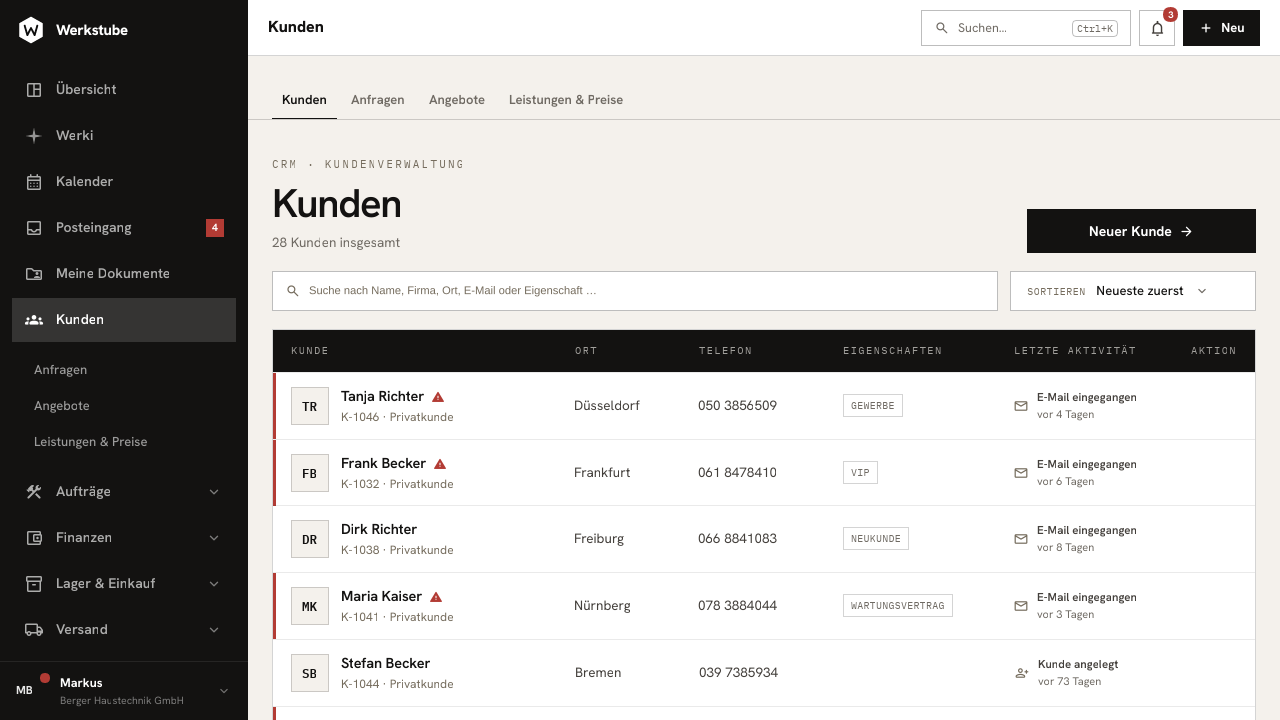Screen dimensions: 1280x720
Task: Click the Kunde column header
Action: pyautogui.click(x=310, y=351)
